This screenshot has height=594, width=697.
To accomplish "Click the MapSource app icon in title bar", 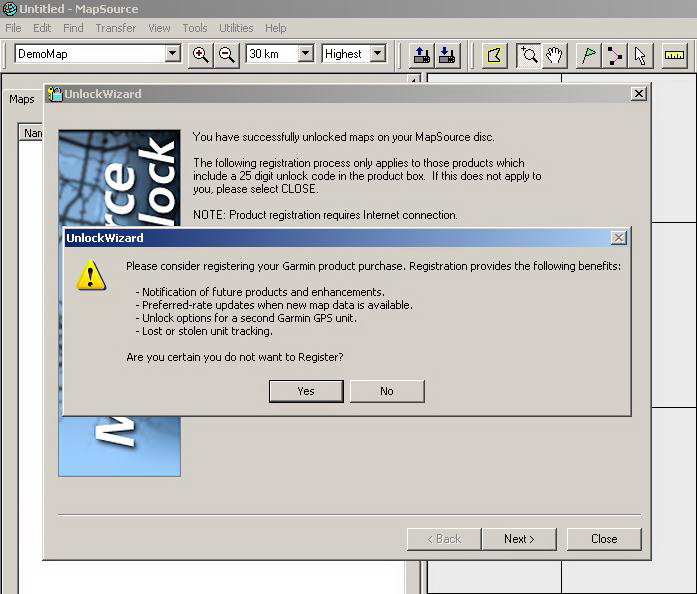I will click(x=9, y=8).
